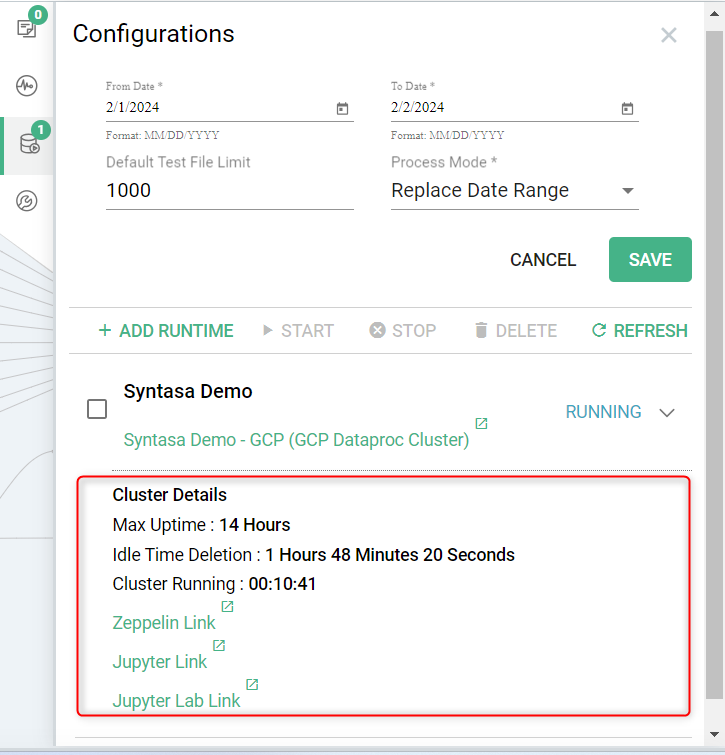Save the configuration changes
This screenshot has height=755, width=725.
(x=650, y=260)
